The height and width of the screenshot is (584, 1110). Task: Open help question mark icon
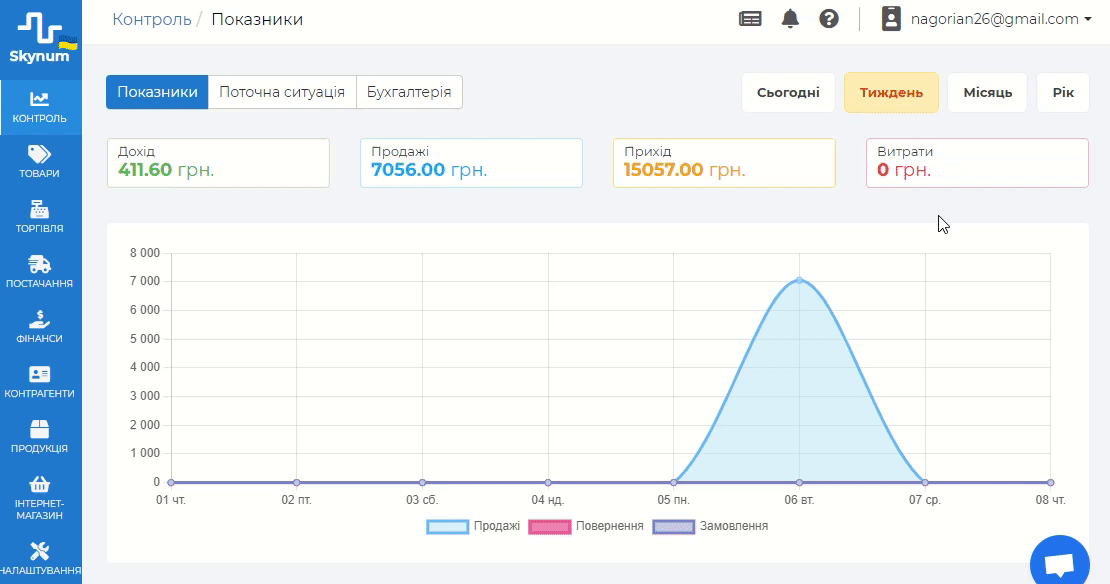829,19
